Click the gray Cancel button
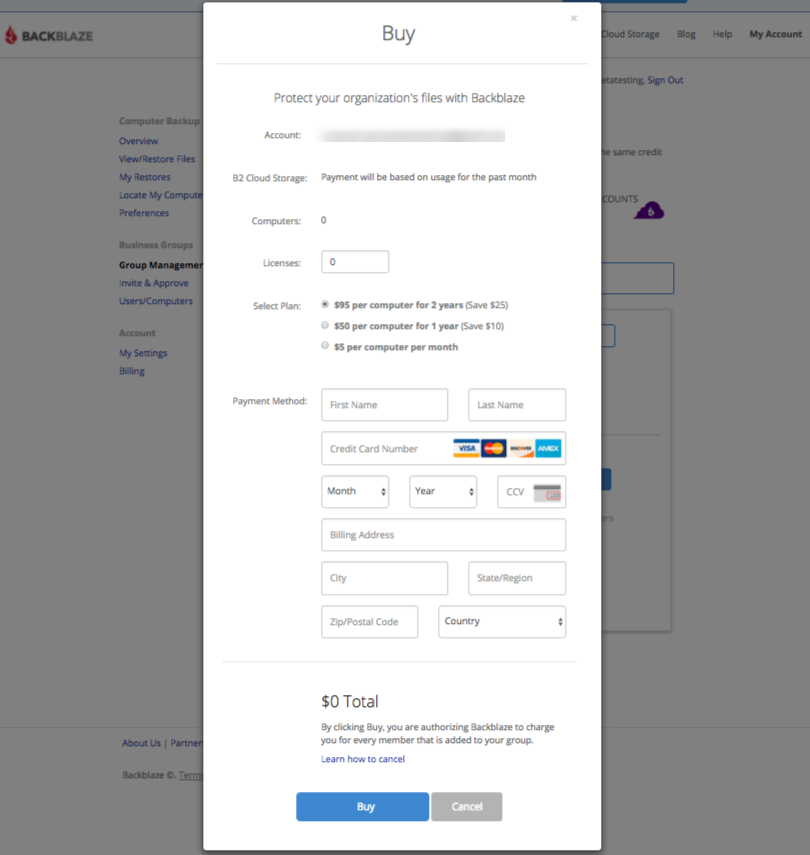The height and width of the screenshot is (855, 810). coord(467,806)
